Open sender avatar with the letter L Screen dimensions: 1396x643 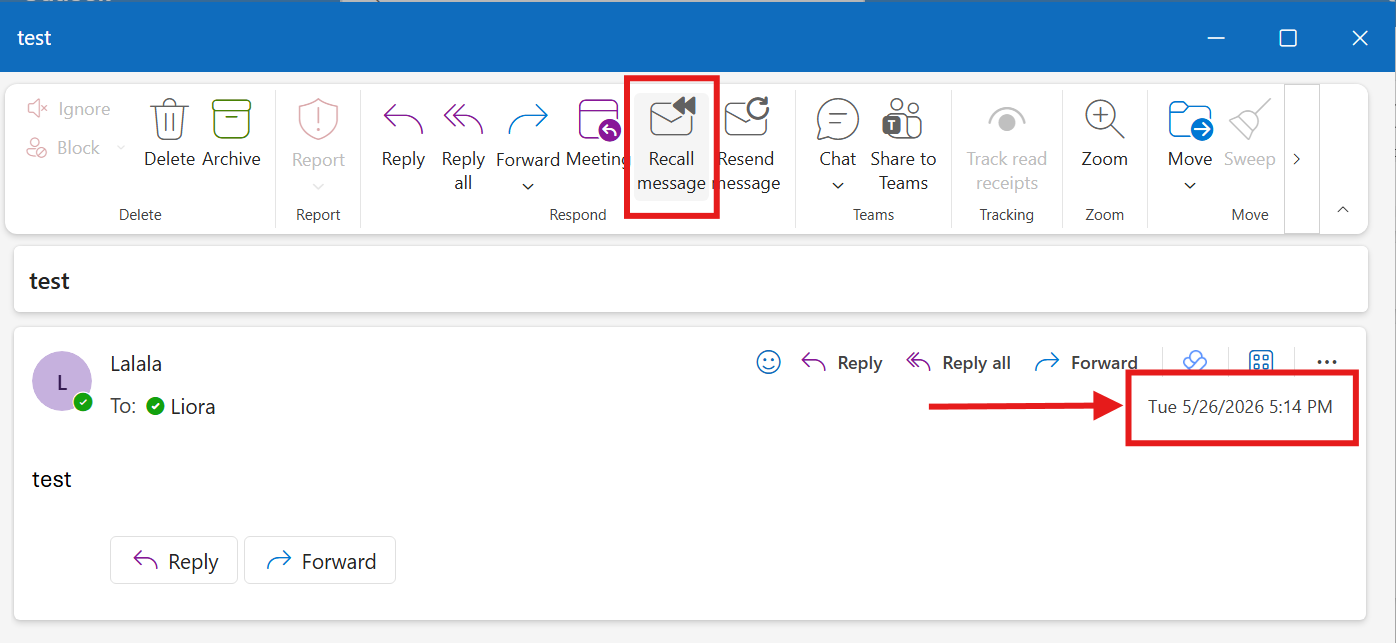click(62, 381)
